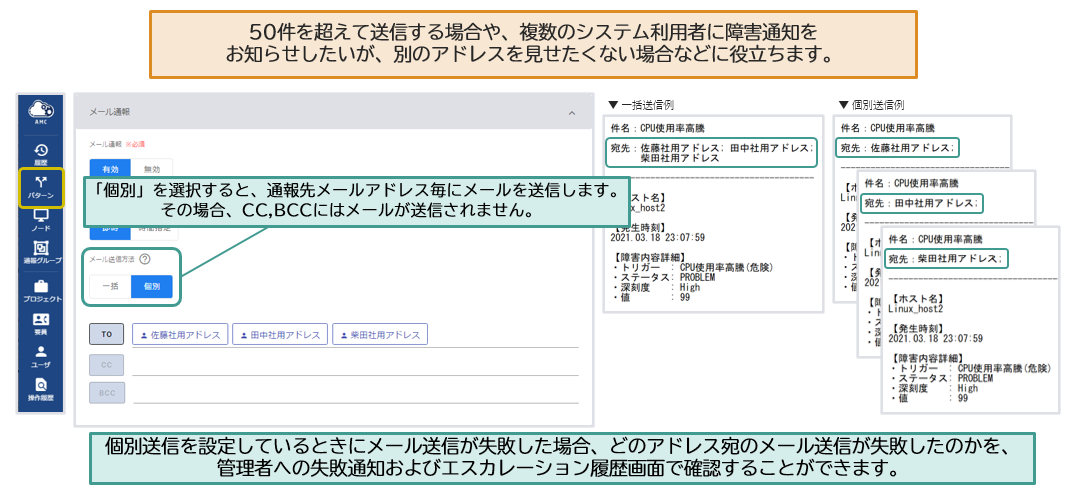Open the 履歴 history page
The width and height of the screenshot is (1082, 491).
click(41, 153)
